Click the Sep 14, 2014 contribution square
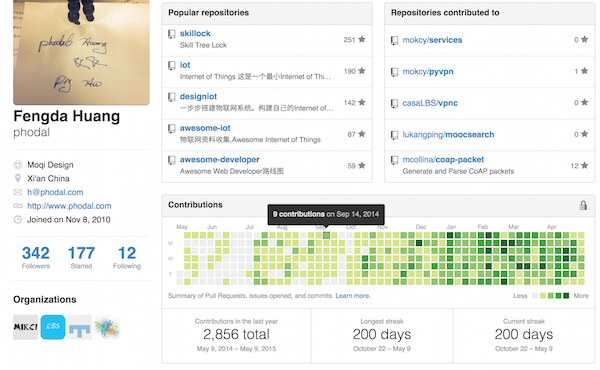Viewport: 600px width, 370px height. 326,235
